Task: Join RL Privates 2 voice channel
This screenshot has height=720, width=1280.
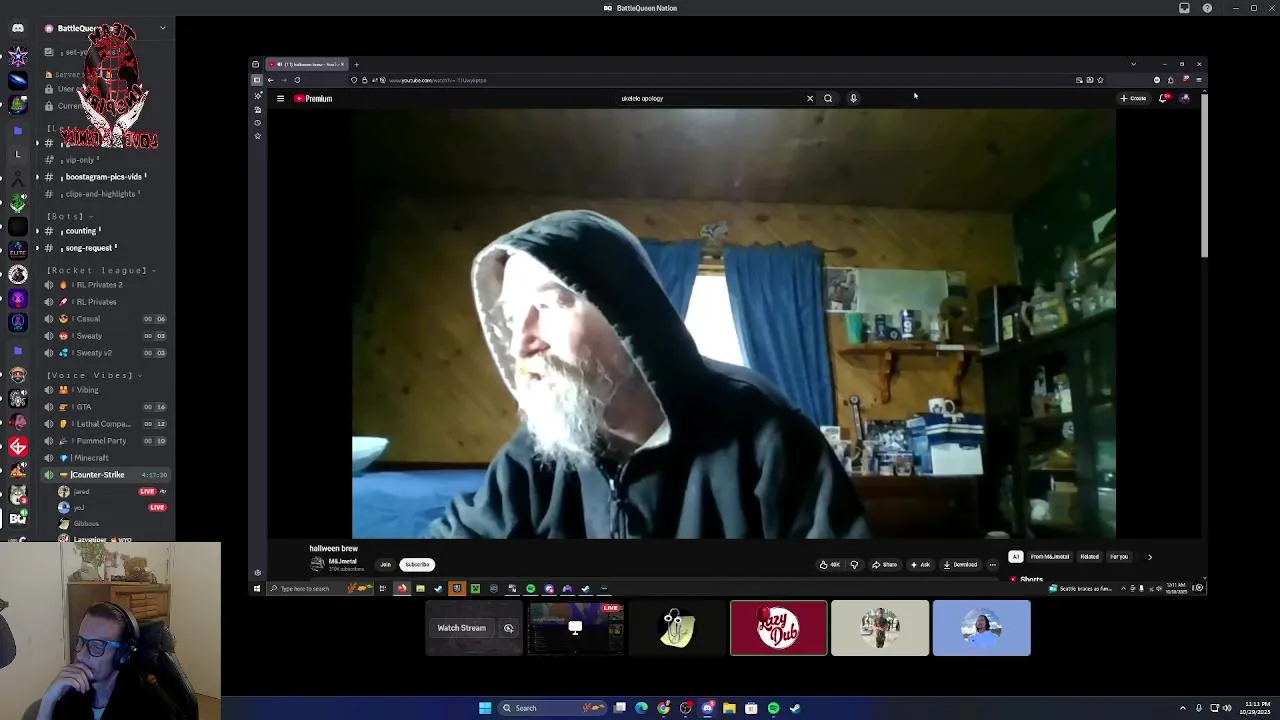Action: [x=99, y=285]
